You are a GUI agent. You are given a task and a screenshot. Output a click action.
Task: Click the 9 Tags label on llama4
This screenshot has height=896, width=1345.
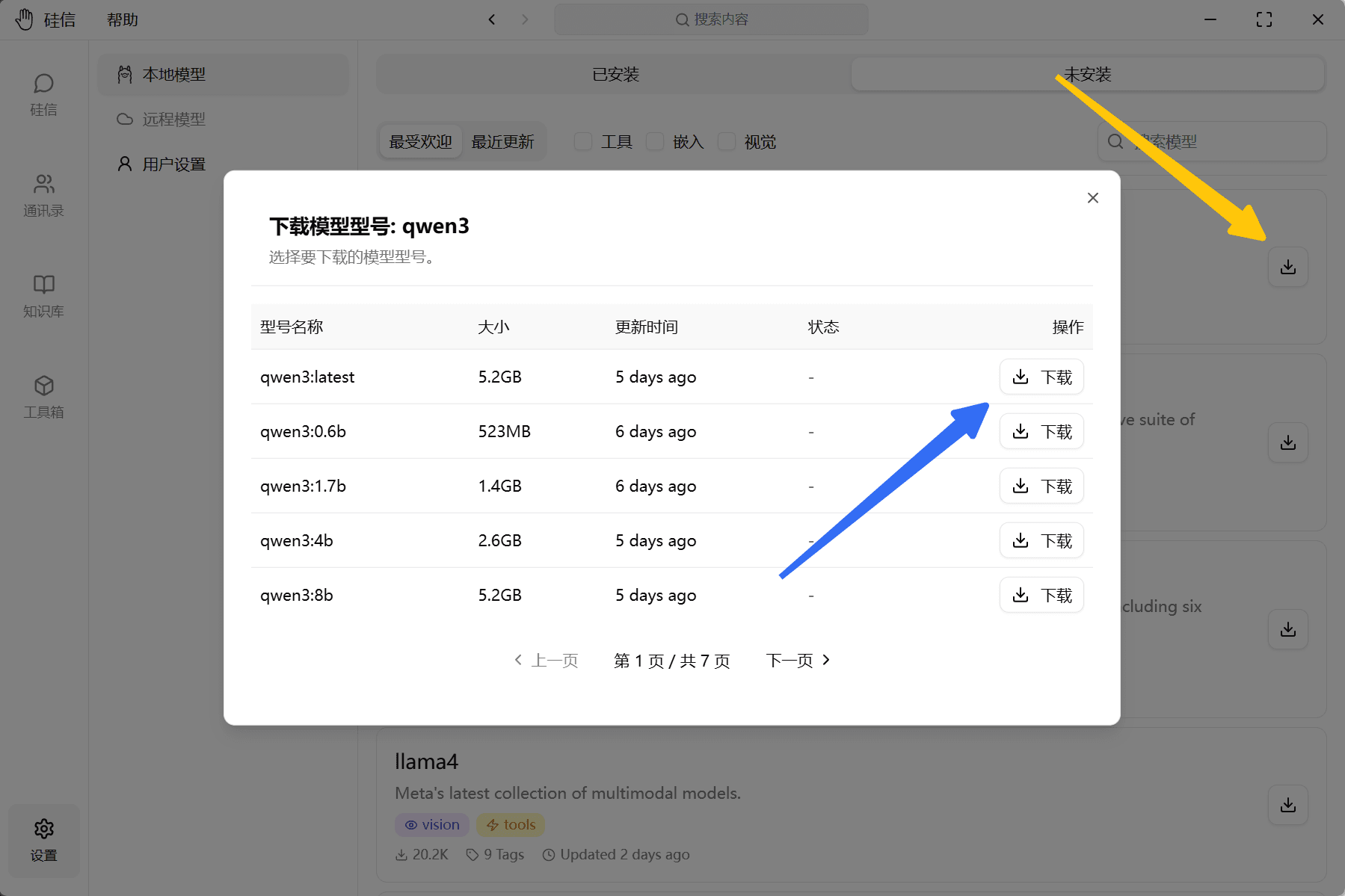(495, 854)
